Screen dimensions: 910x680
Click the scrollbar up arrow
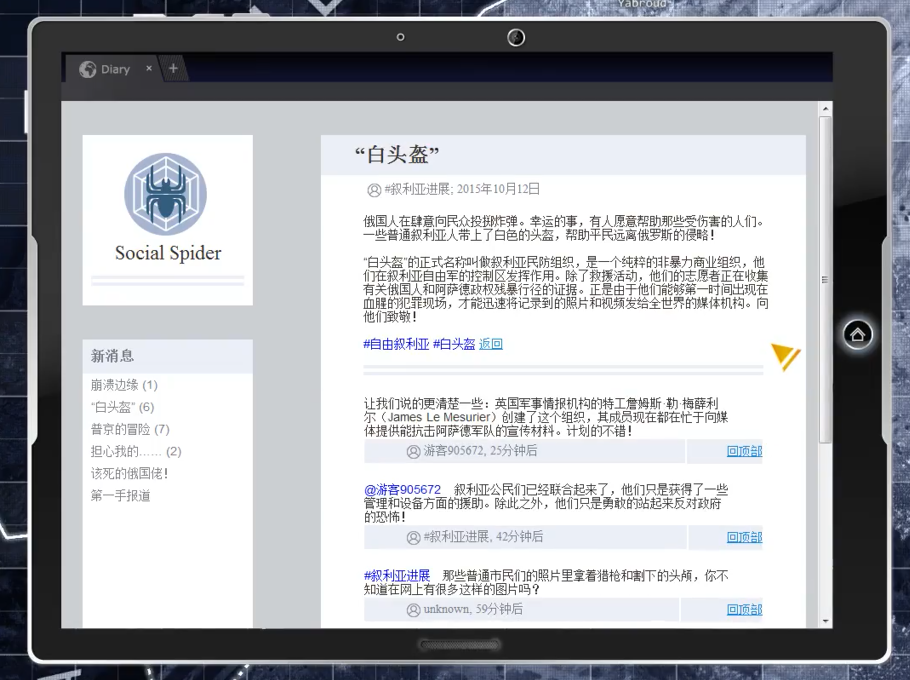(825, 108)
